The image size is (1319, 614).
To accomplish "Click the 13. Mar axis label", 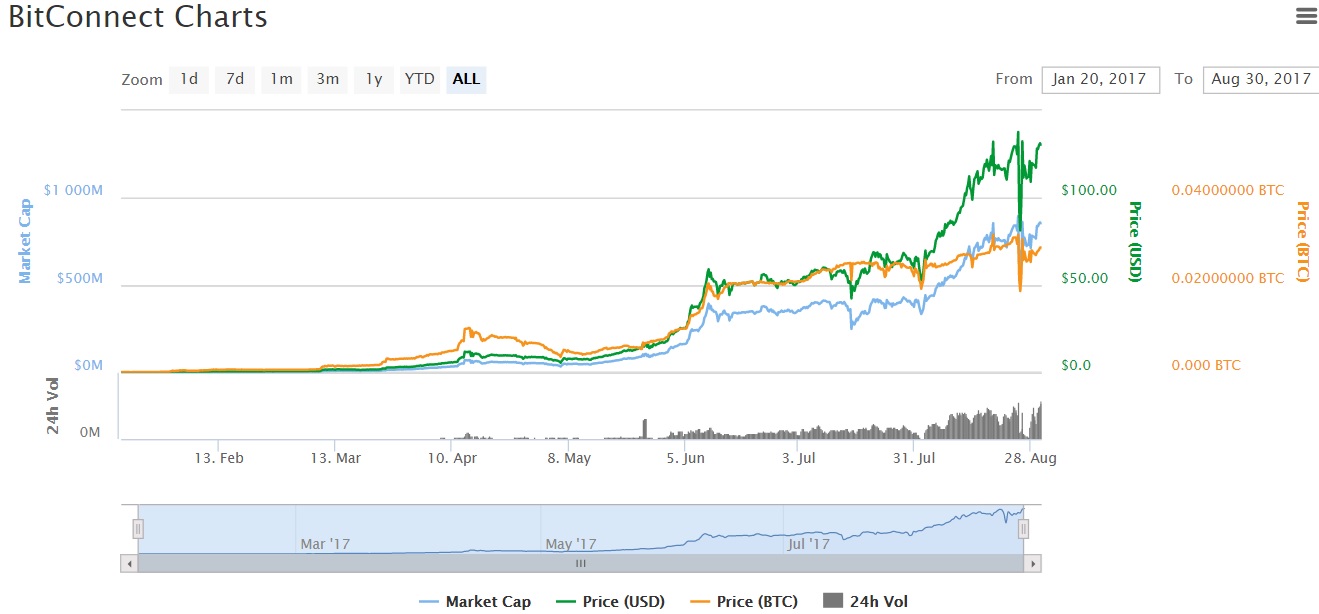I will pos(336,458).
